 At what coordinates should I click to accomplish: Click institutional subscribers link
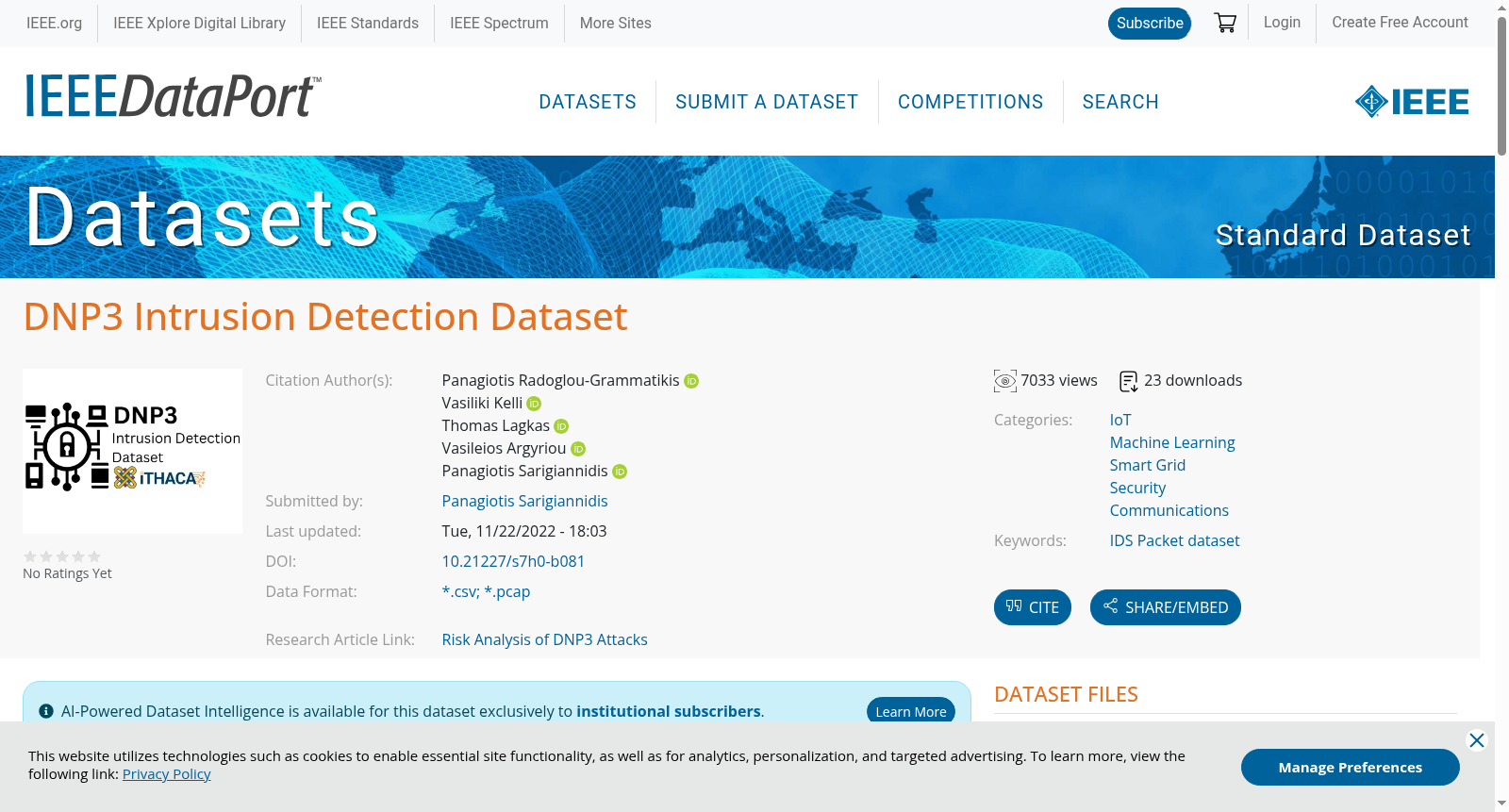point(669,712)
